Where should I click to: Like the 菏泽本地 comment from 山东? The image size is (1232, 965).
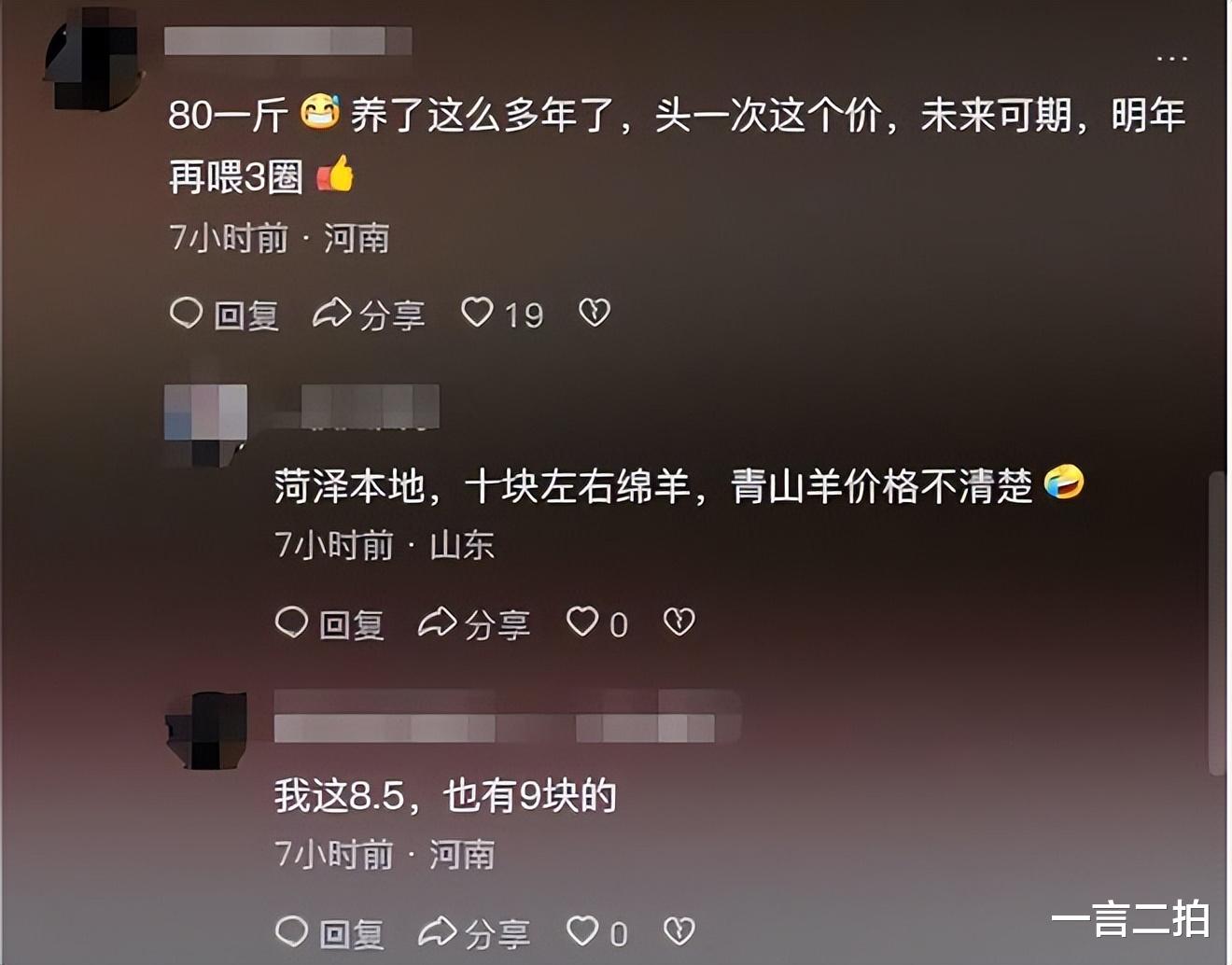pyautogui.click(x=582, y=622)
